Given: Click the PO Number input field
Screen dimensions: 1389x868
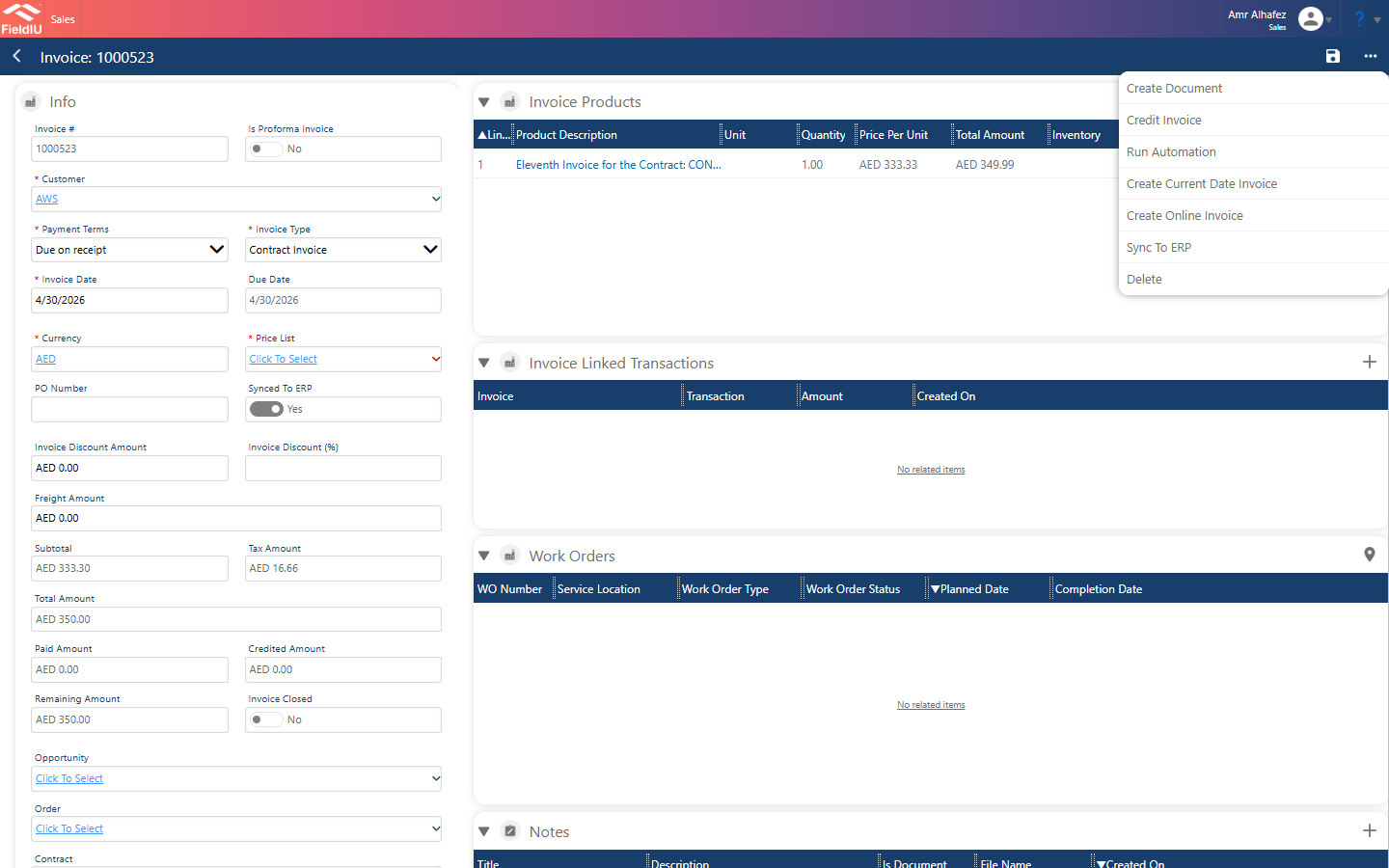Looking at the screenshot, I should pos(129,409).
